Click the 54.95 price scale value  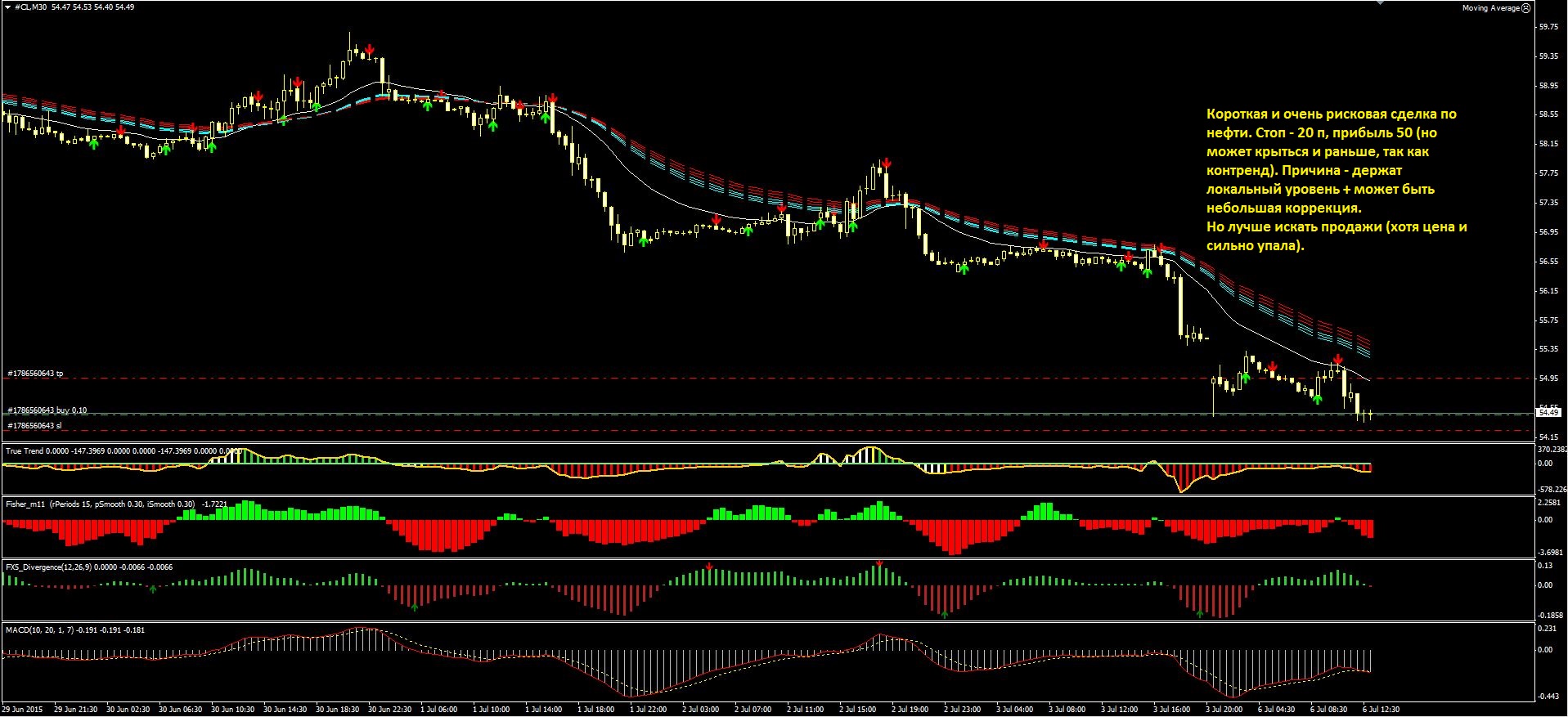1548,379
